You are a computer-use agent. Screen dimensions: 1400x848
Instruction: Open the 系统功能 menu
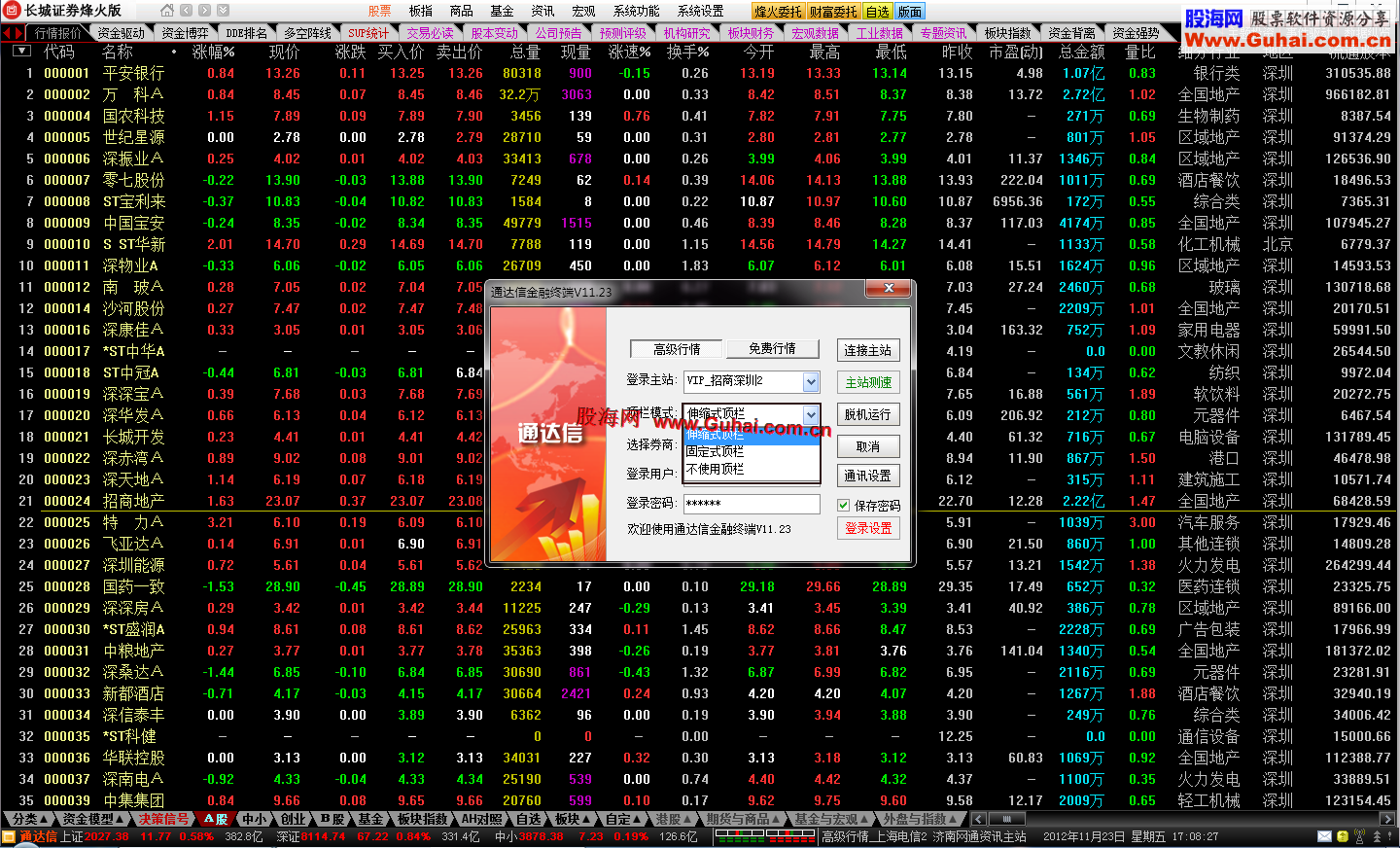point(636,11)
